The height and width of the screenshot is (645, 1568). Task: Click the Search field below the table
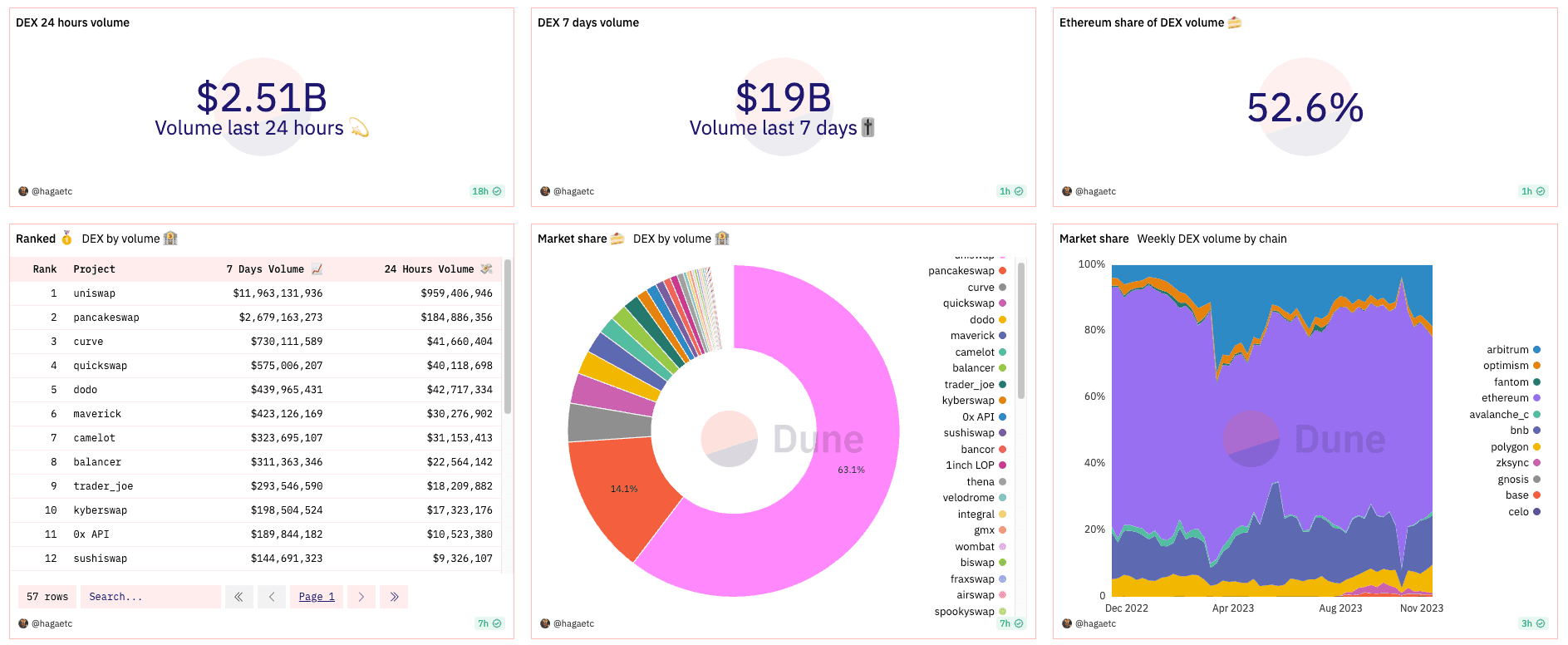(x=150, y=597)
